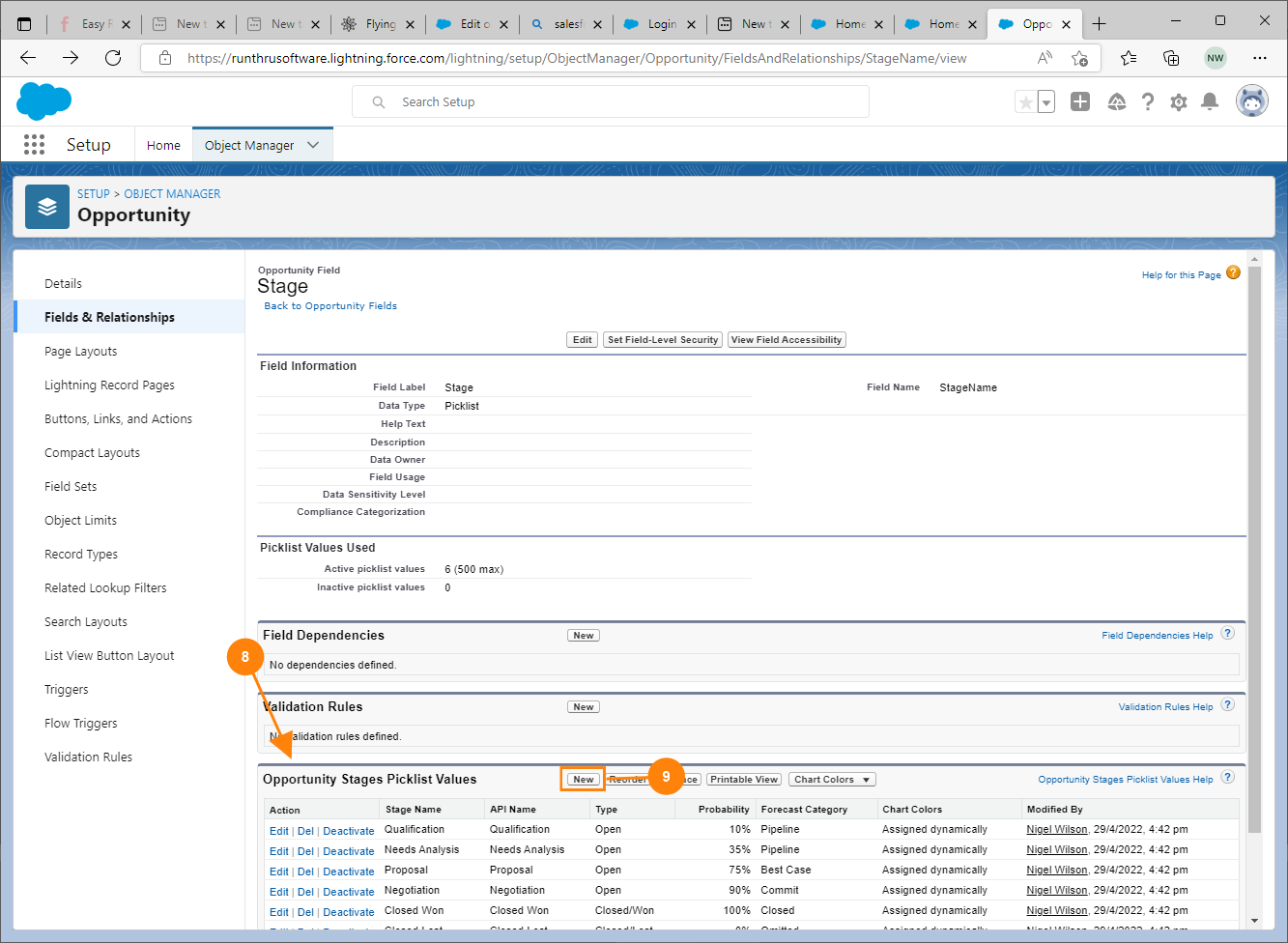Expand the Object Manager tab chevron
This screenshot has height=943, width=1288.
pyautogui.click(x=313, y=145)
